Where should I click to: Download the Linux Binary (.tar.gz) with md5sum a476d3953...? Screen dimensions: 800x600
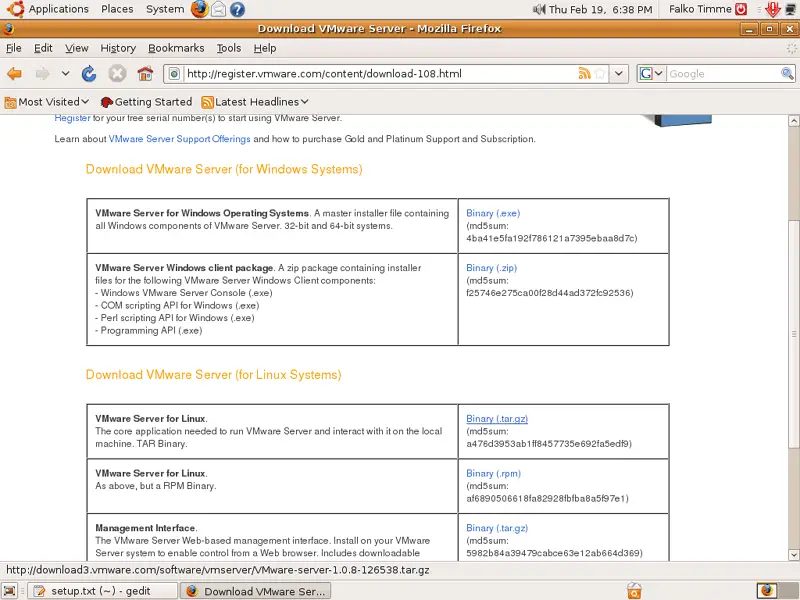[497, 419]
